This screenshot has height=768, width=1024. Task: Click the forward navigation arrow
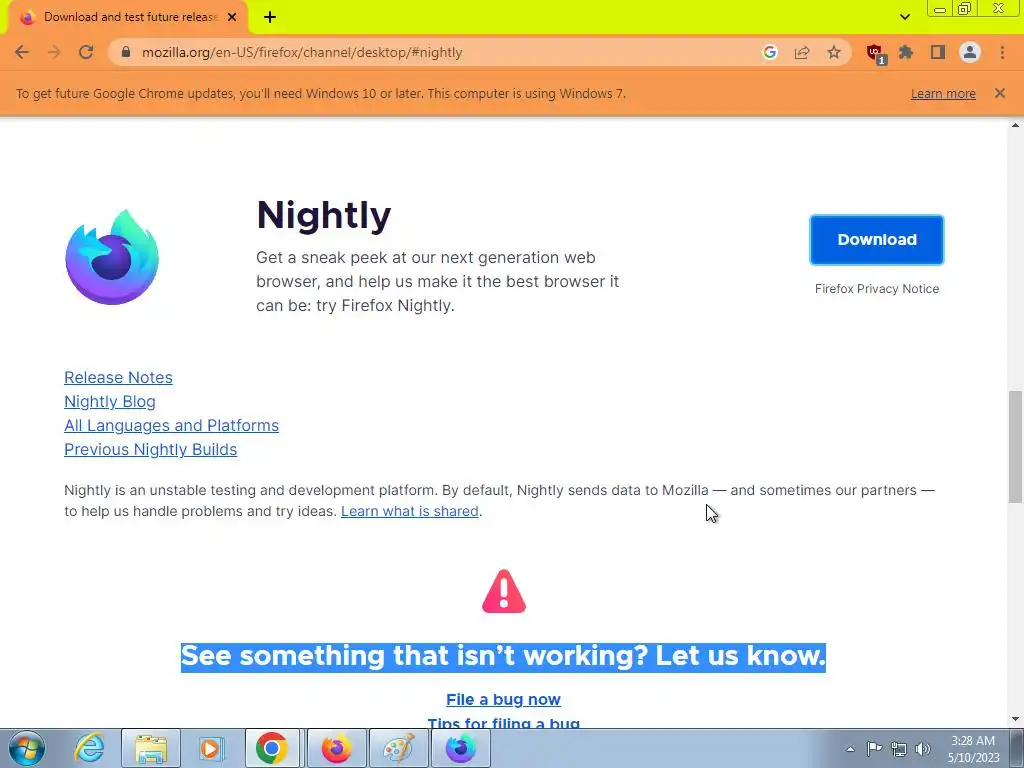(54, 52)
